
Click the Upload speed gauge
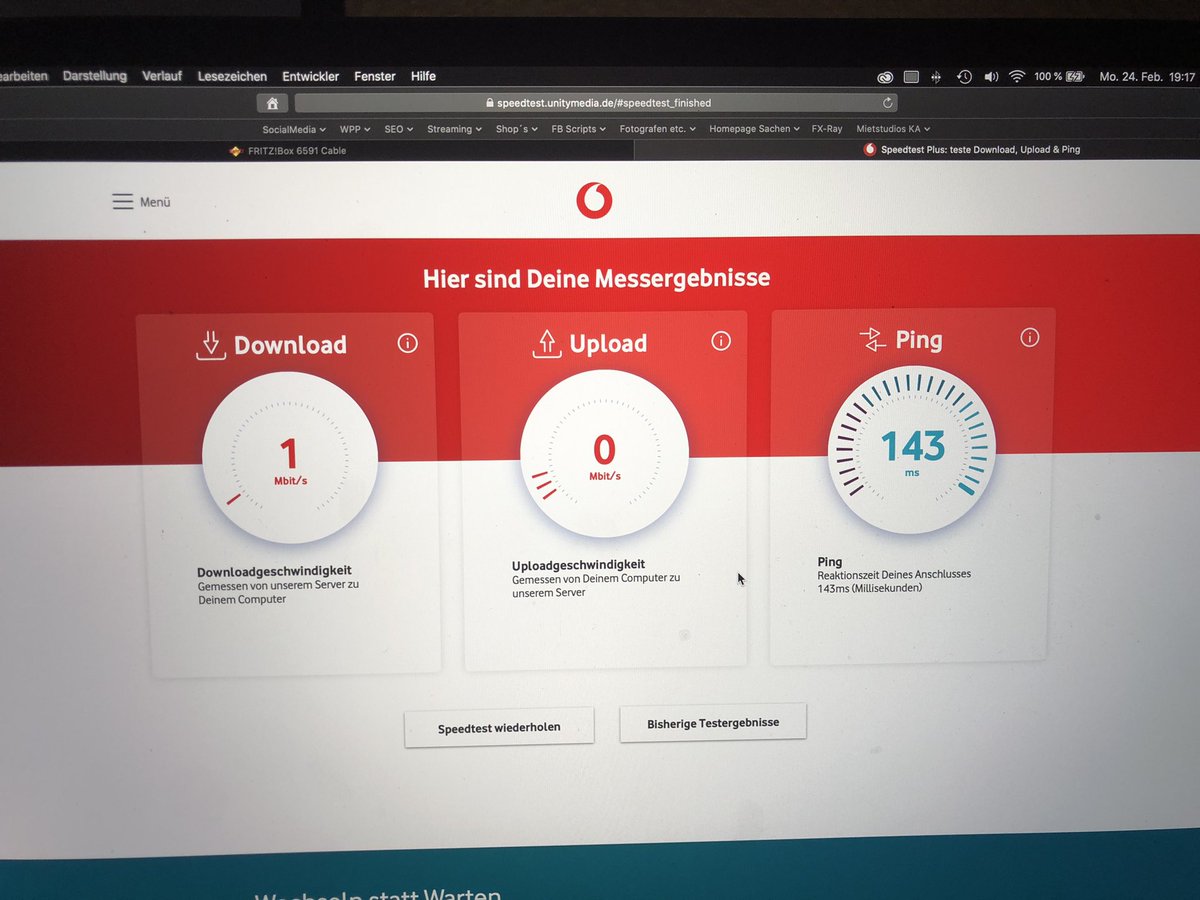604,453
